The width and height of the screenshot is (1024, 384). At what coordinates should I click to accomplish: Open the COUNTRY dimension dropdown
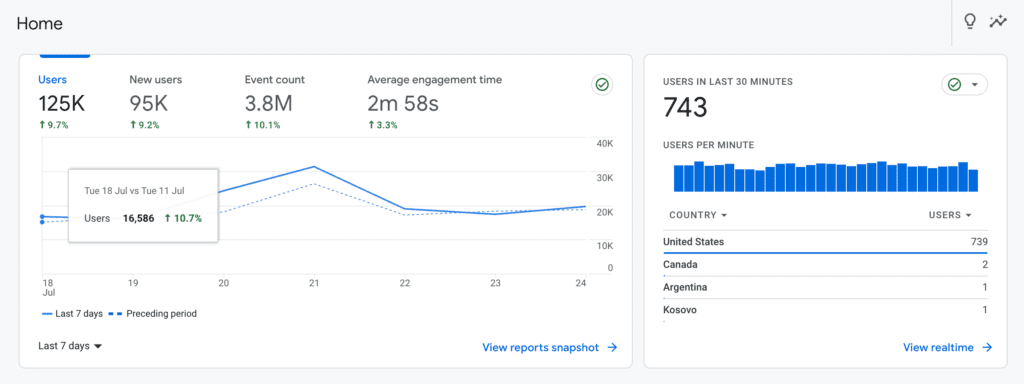tap(698, 215)
